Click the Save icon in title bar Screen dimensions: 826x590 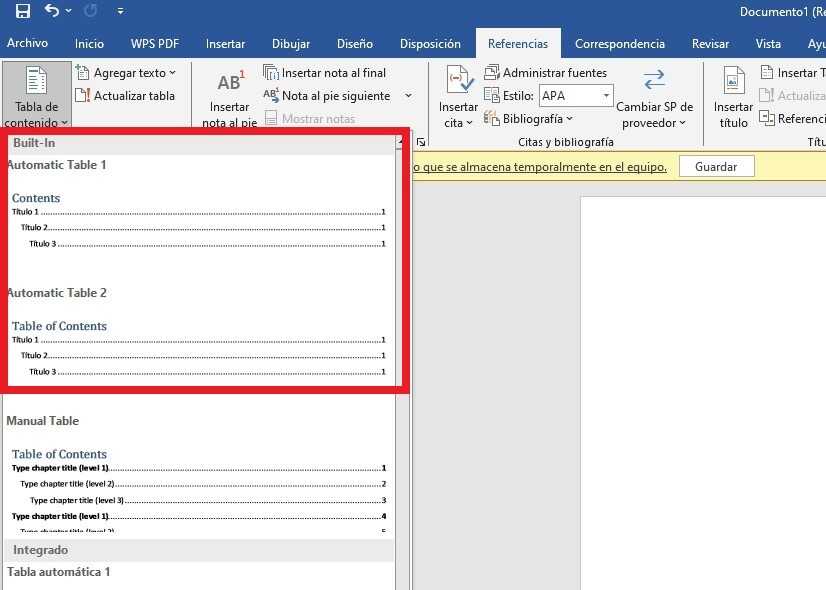click(x=22, y=12)
